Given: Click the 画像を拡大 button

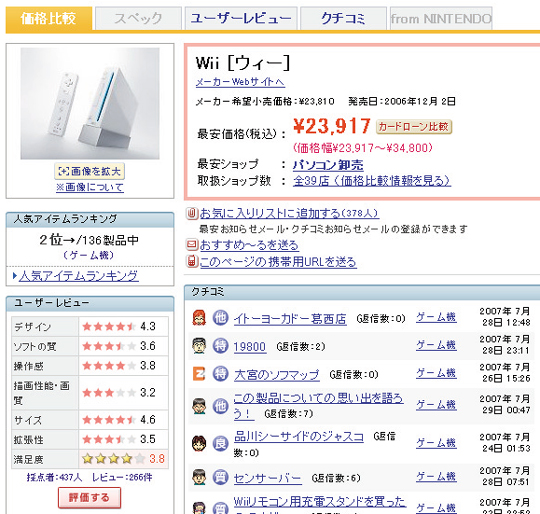Looking at the screenshot, I should pyautogui.click(x=90, y=171).
